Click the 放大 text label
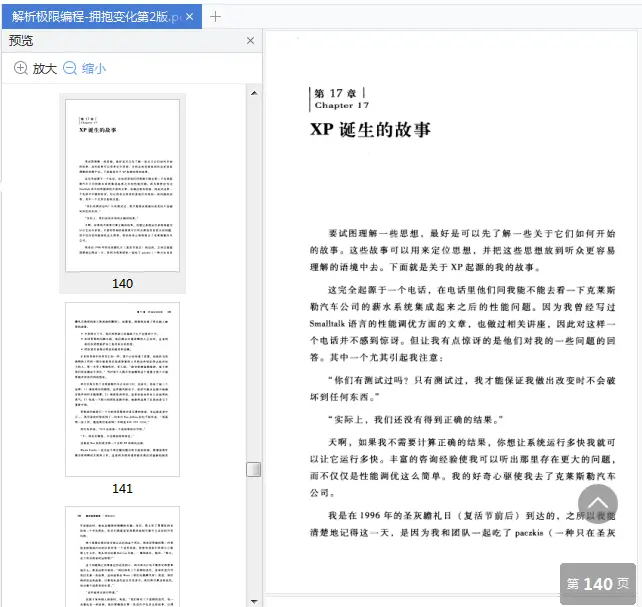 pyautogui.click(x=45, y=68)
